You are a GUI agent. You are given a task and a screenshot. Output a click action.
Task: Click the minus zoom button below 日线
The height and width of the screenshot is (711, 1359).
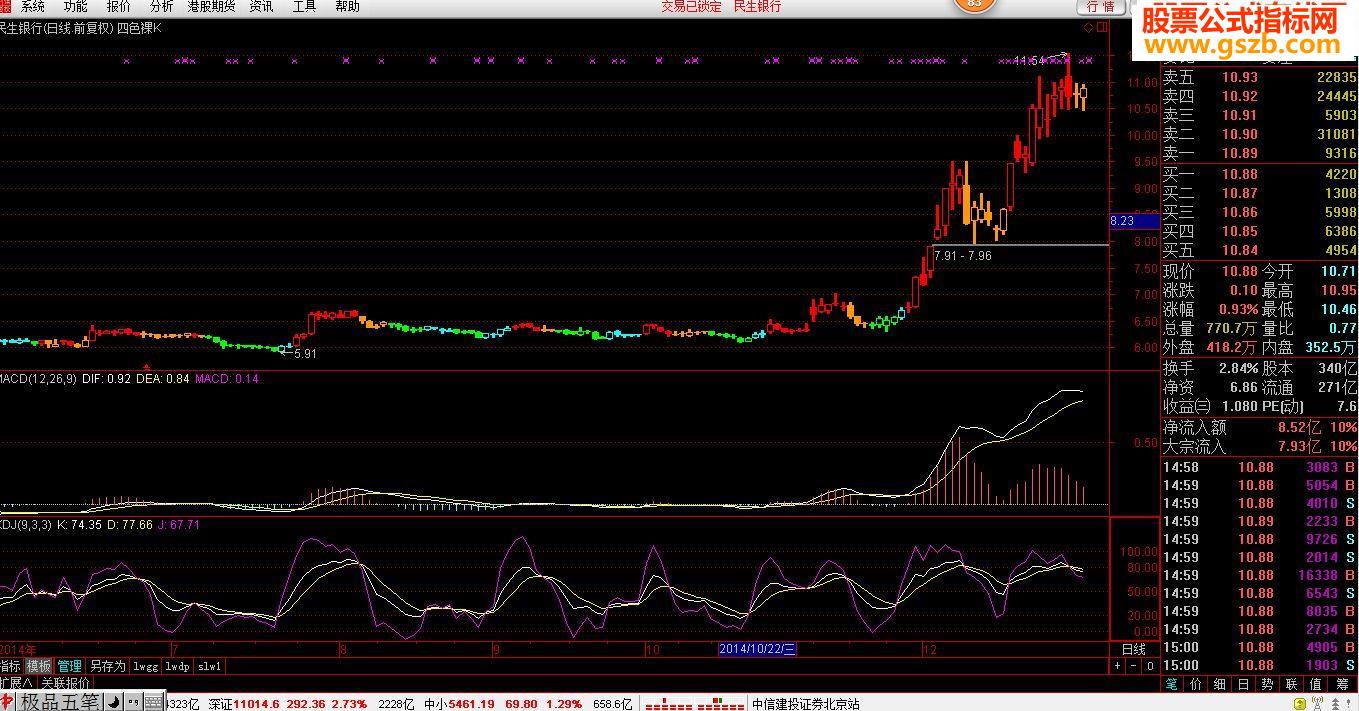click(1133, 665)
